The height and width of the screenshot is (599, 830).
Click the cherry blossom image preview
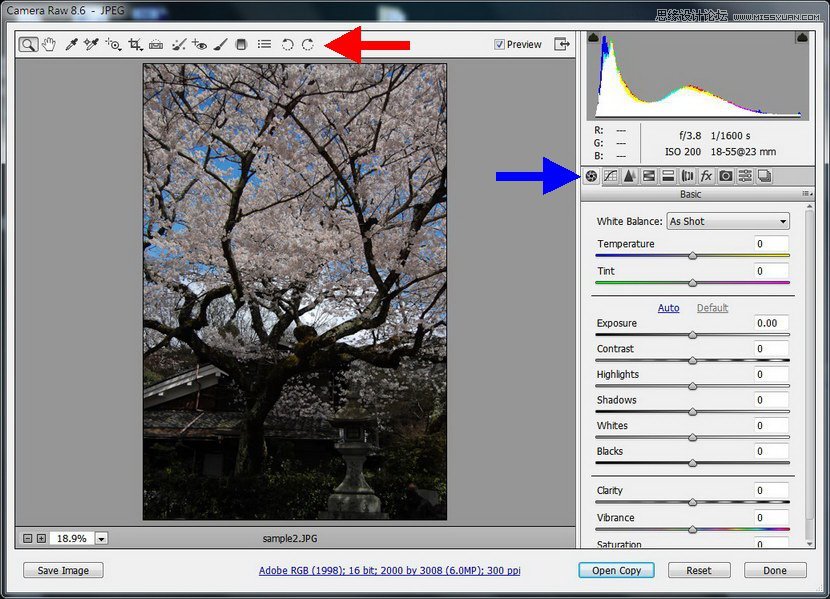click(295, 292)
